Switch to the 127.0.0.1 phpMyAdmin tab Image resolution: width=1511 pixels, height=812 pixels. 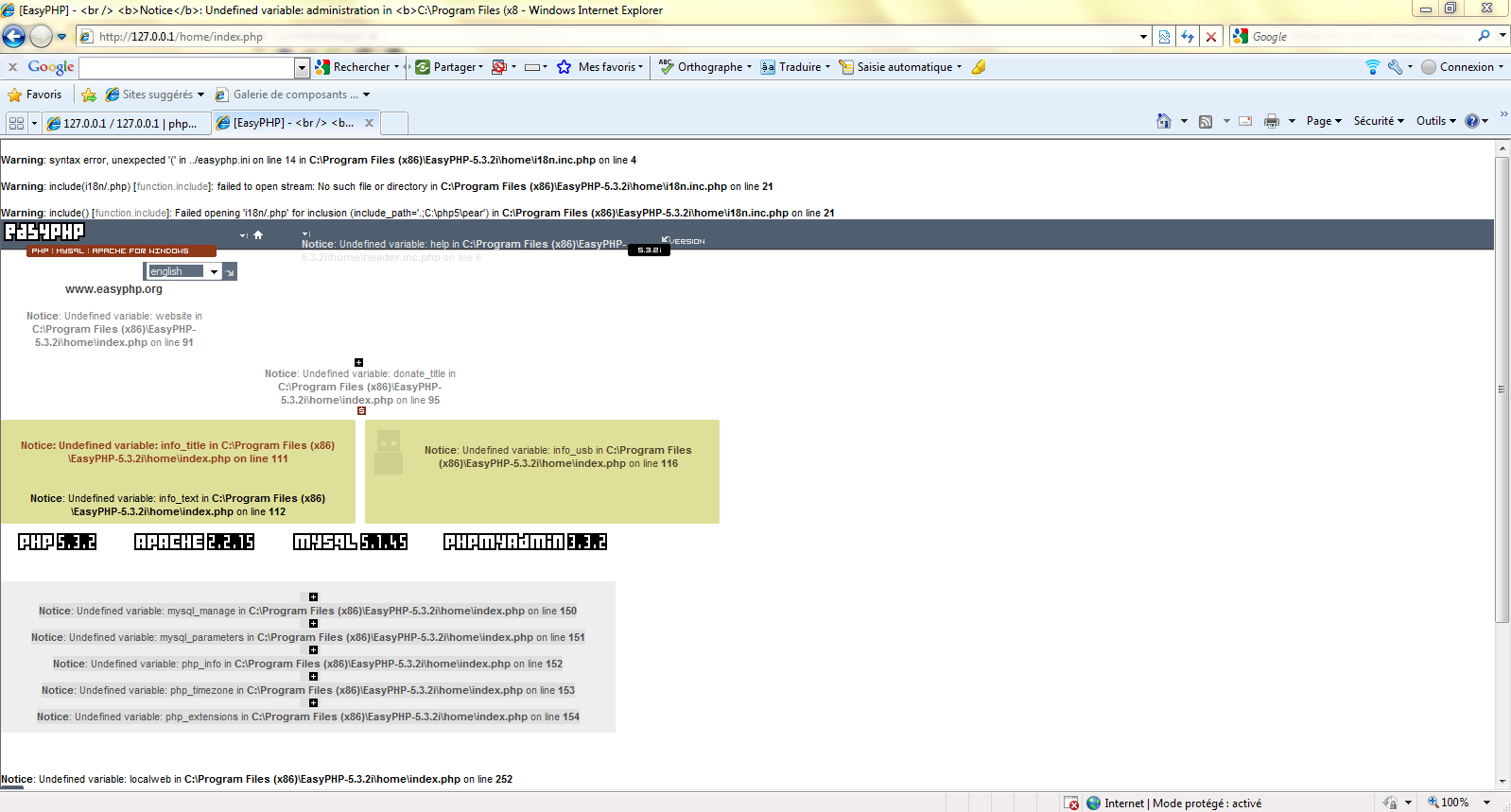pyautogui.click(x=126, y=123)
